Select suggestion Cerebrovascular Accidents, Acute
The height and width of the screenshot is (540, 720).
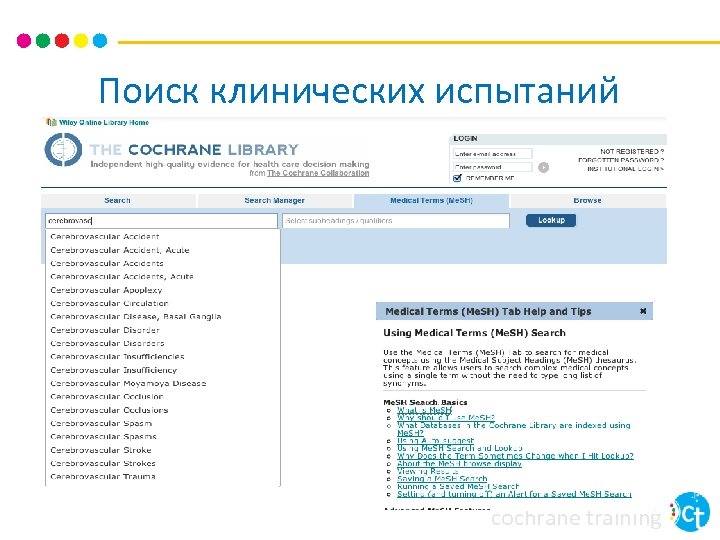click(122, 277)
